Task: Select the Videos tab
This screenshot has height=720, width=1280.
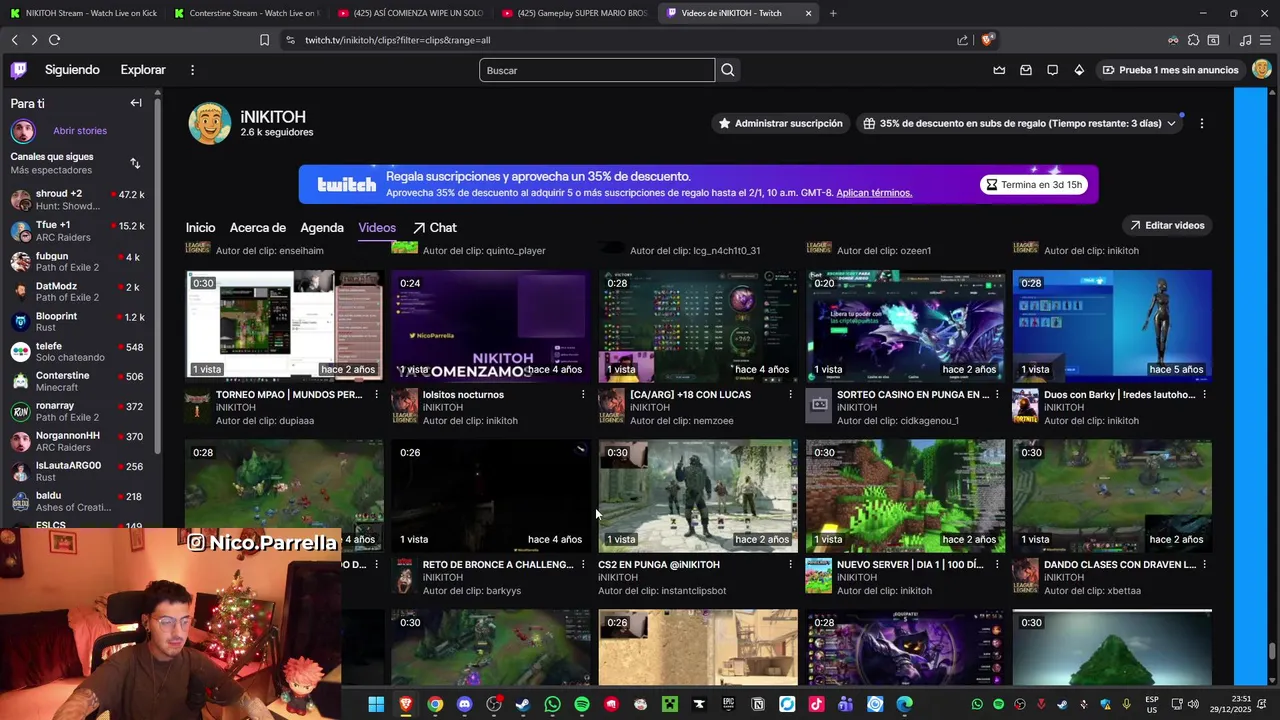Action: pyautogui.click(x=377, y=228)
